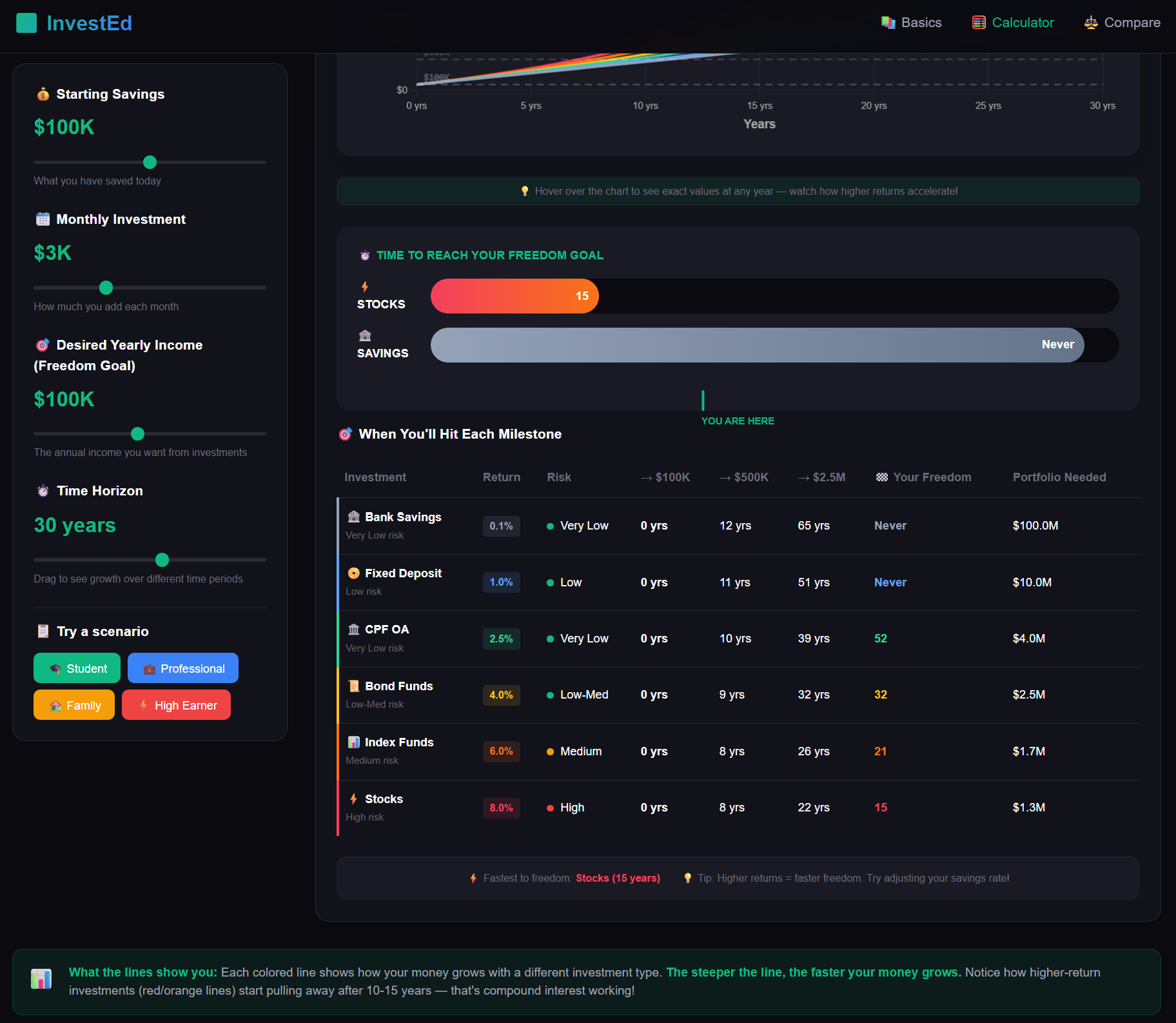Click the 8.0% return badge
The height and width of the screenshot is (1023, 1176).
[502, 808]
